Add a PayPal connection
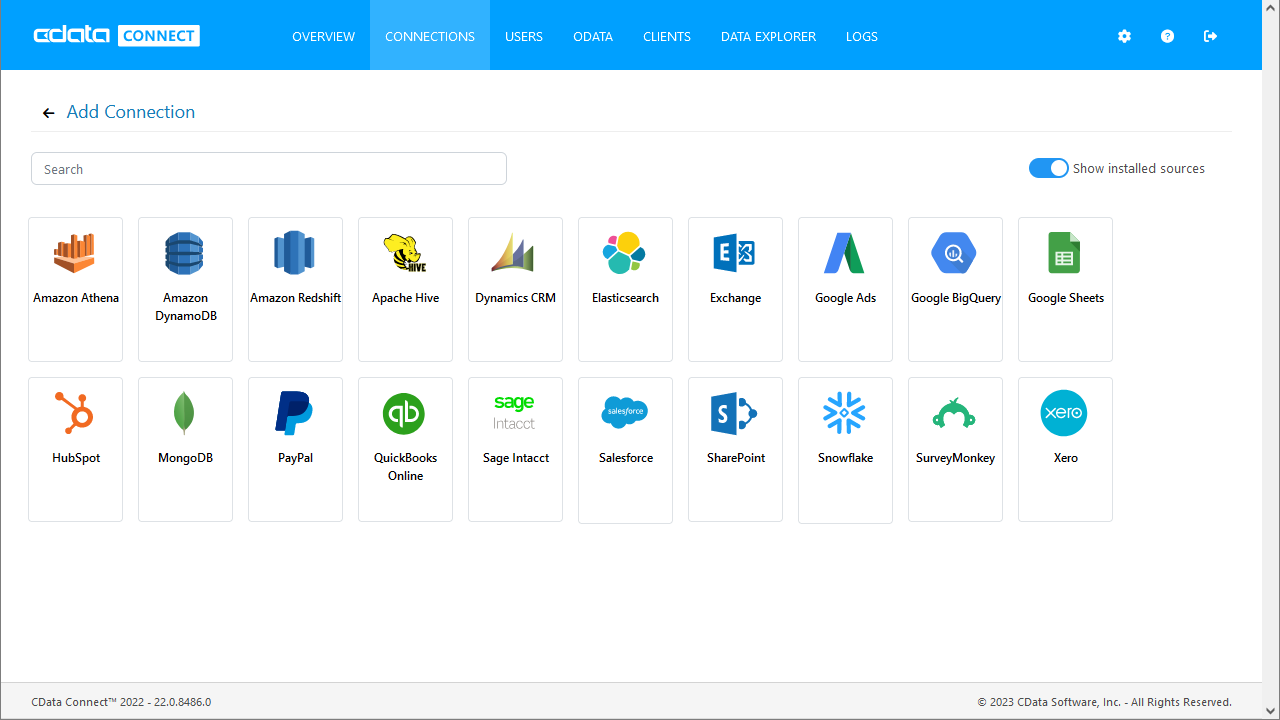This screenshot has width=1280, height=720. tap(295, 449)
